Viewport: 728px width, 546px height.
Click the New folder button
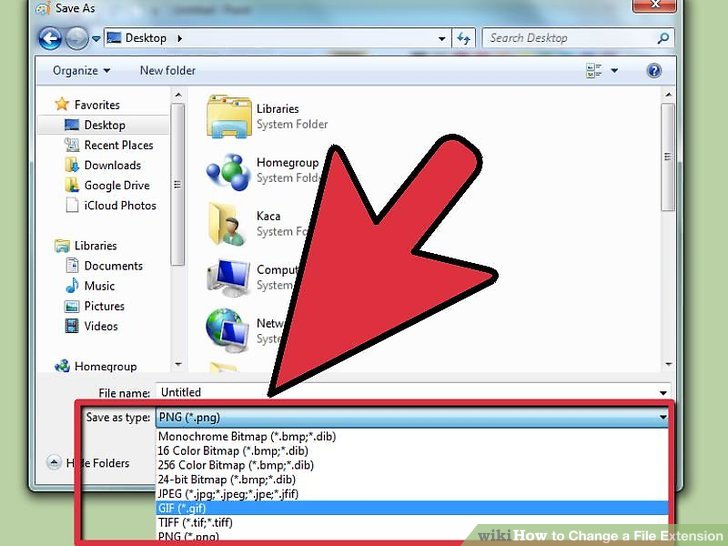pyautogui.click(x=168, y=71)
